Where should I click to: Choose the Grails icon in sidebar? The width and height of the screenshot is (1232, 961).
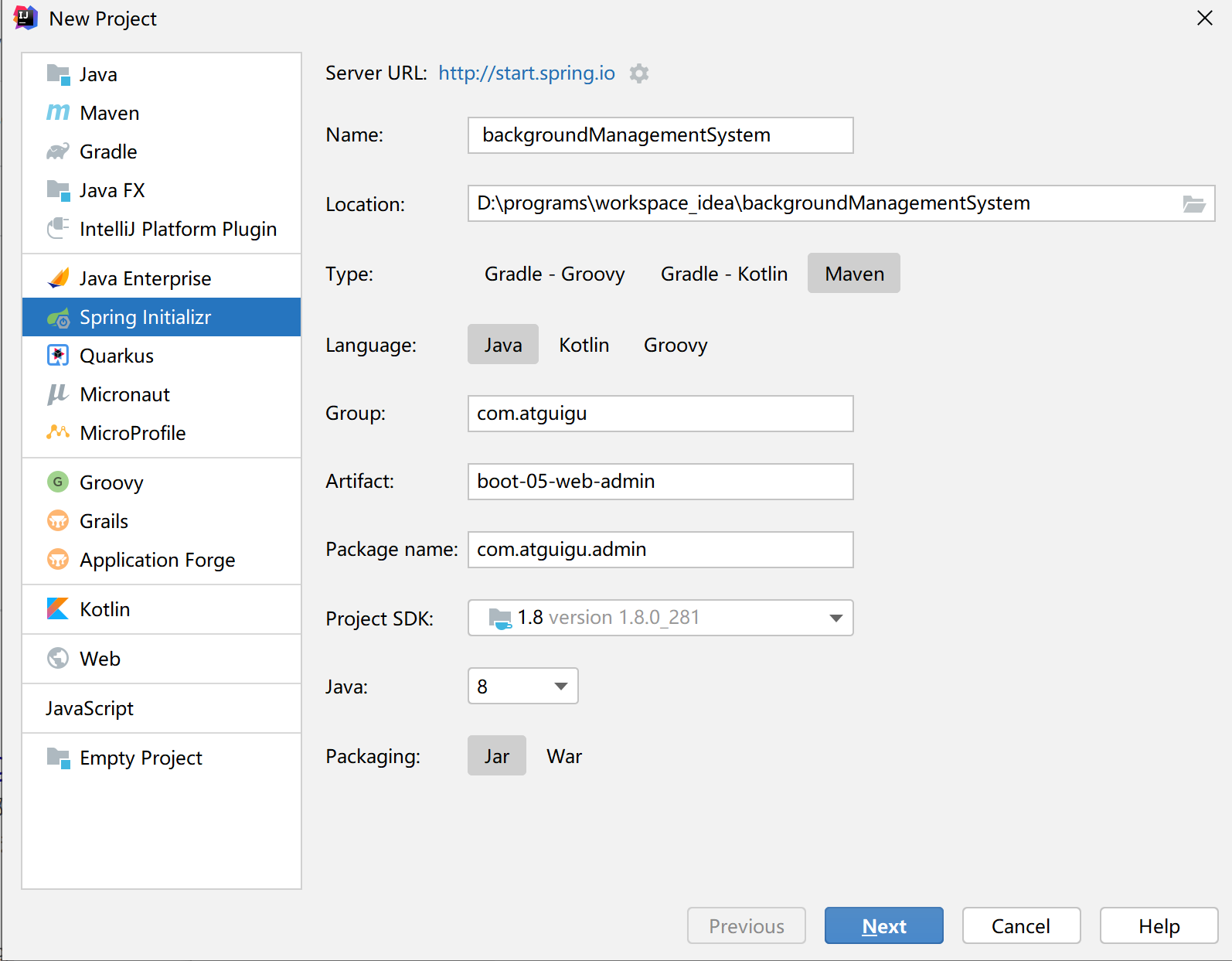coord(58,521)
